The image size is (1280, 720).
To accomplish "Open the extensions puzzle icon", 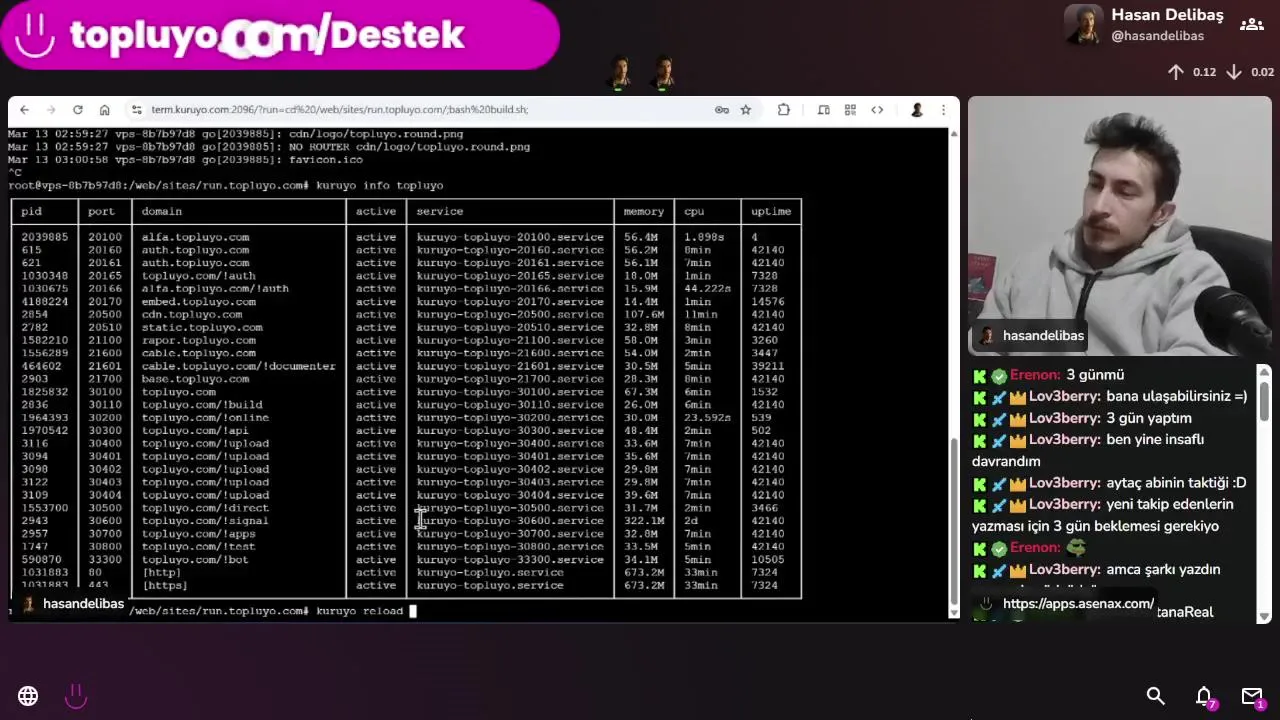I will (784, 110).
